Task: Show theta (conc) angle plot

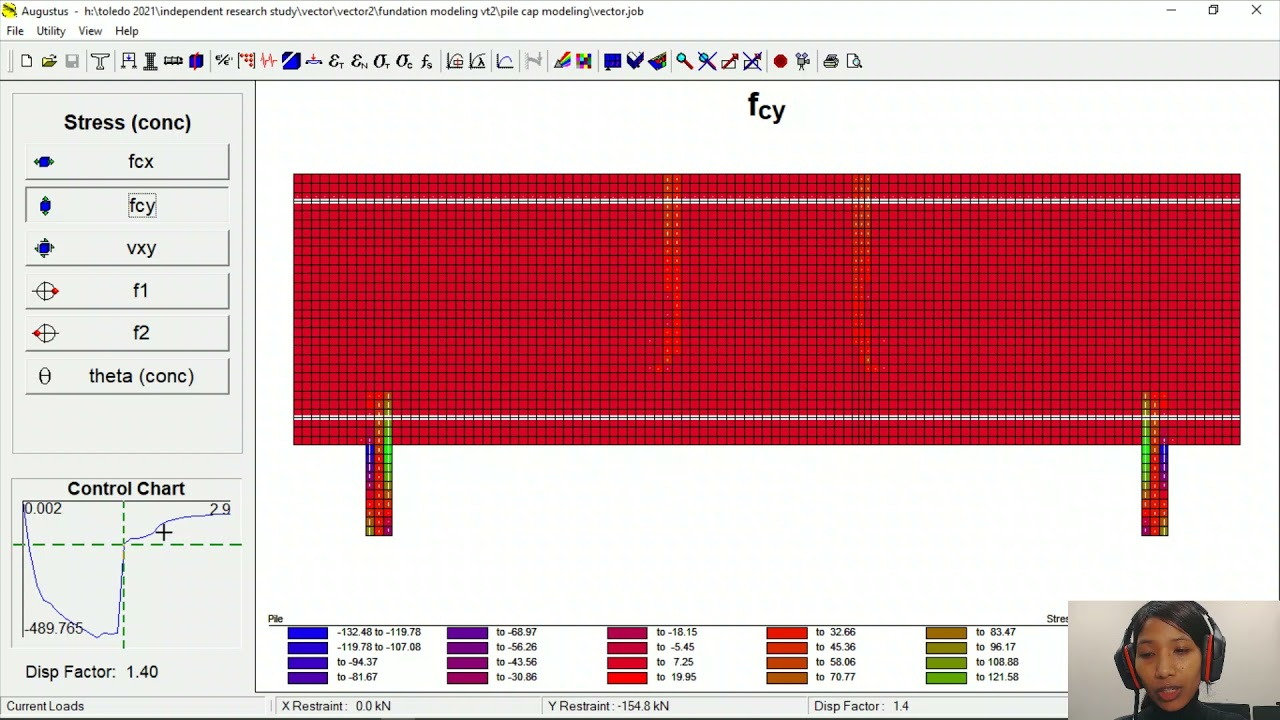Action: (x=127, y=376)
